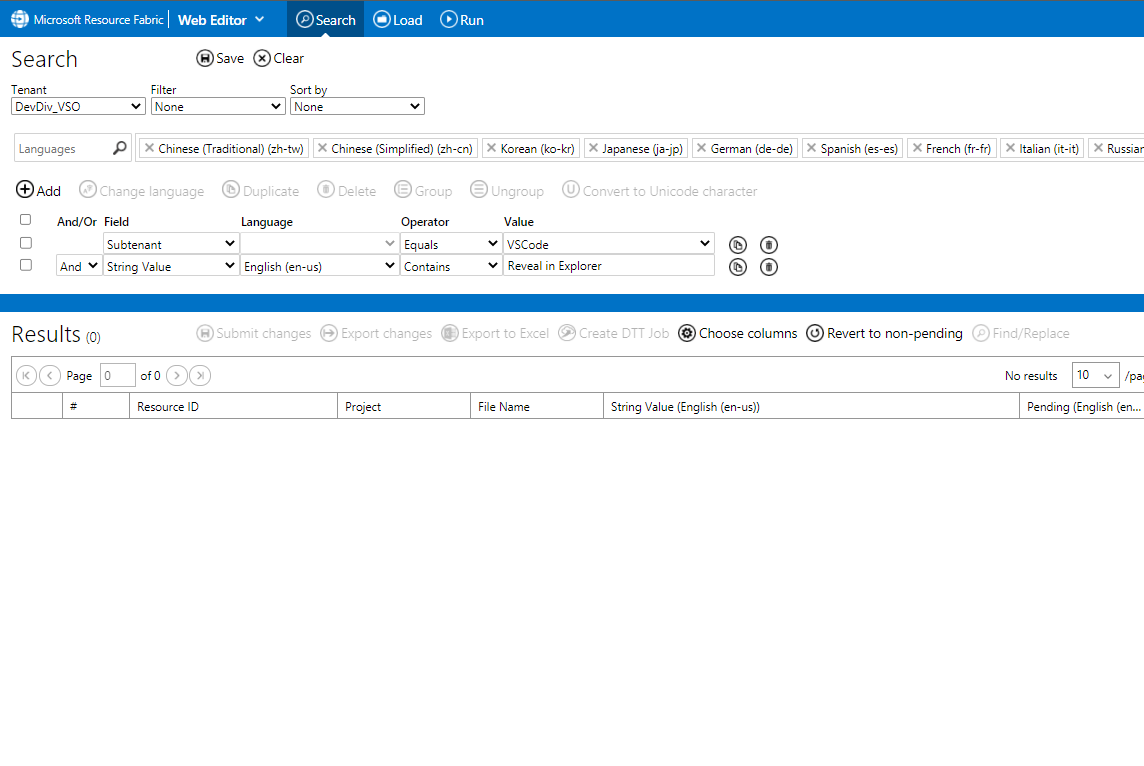Screen dimensions: 1144x766
Task: Open the Subtenant field dropdown
Action: [171, 244]
